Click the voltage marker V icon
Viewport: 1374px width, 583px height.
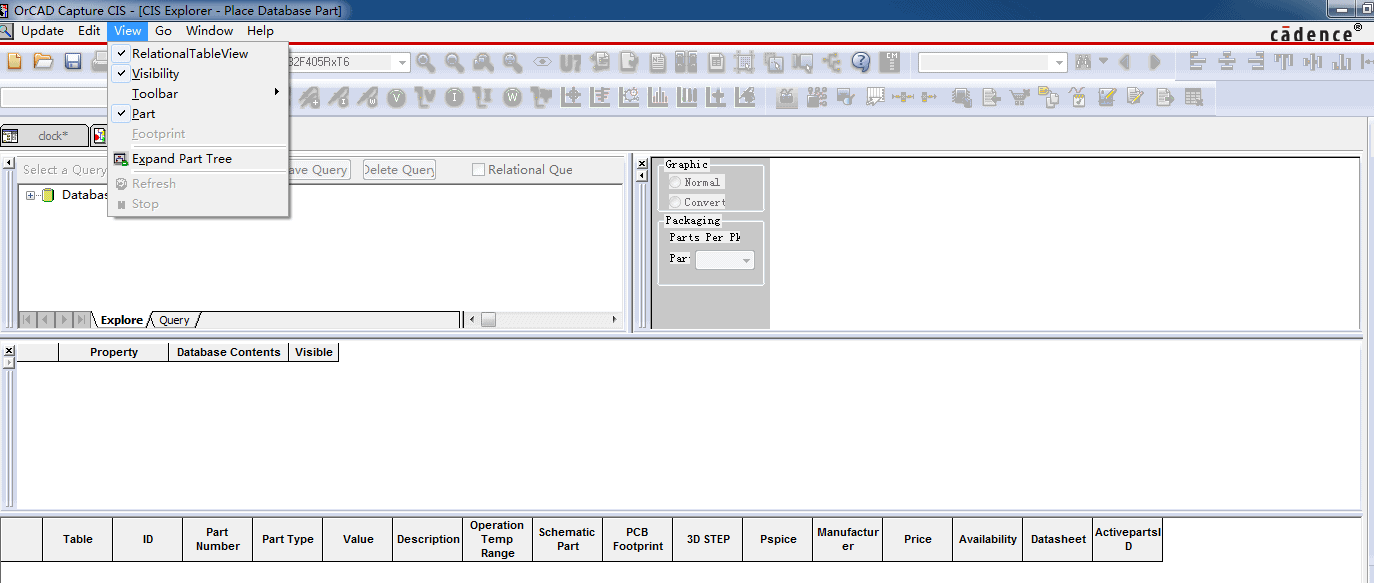[397, 97]
